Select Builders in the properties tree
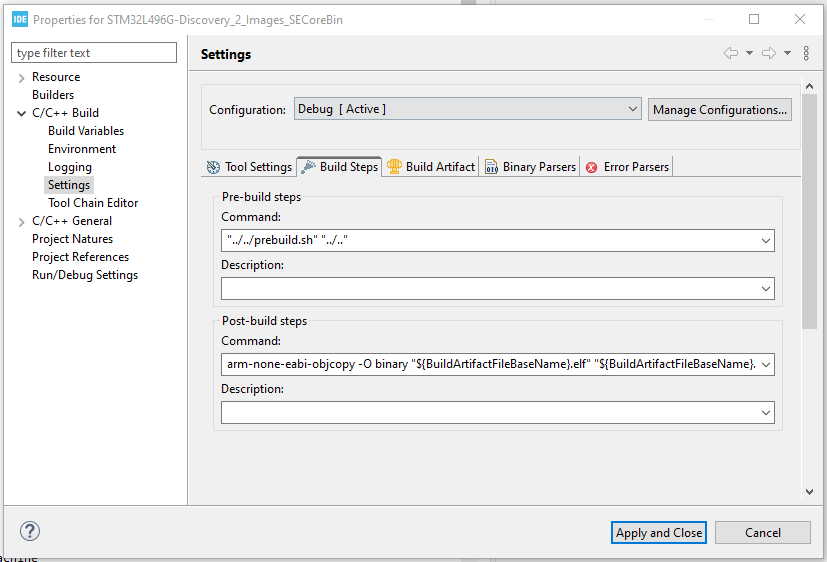The image size is (827, 562). tap(53, 95)
